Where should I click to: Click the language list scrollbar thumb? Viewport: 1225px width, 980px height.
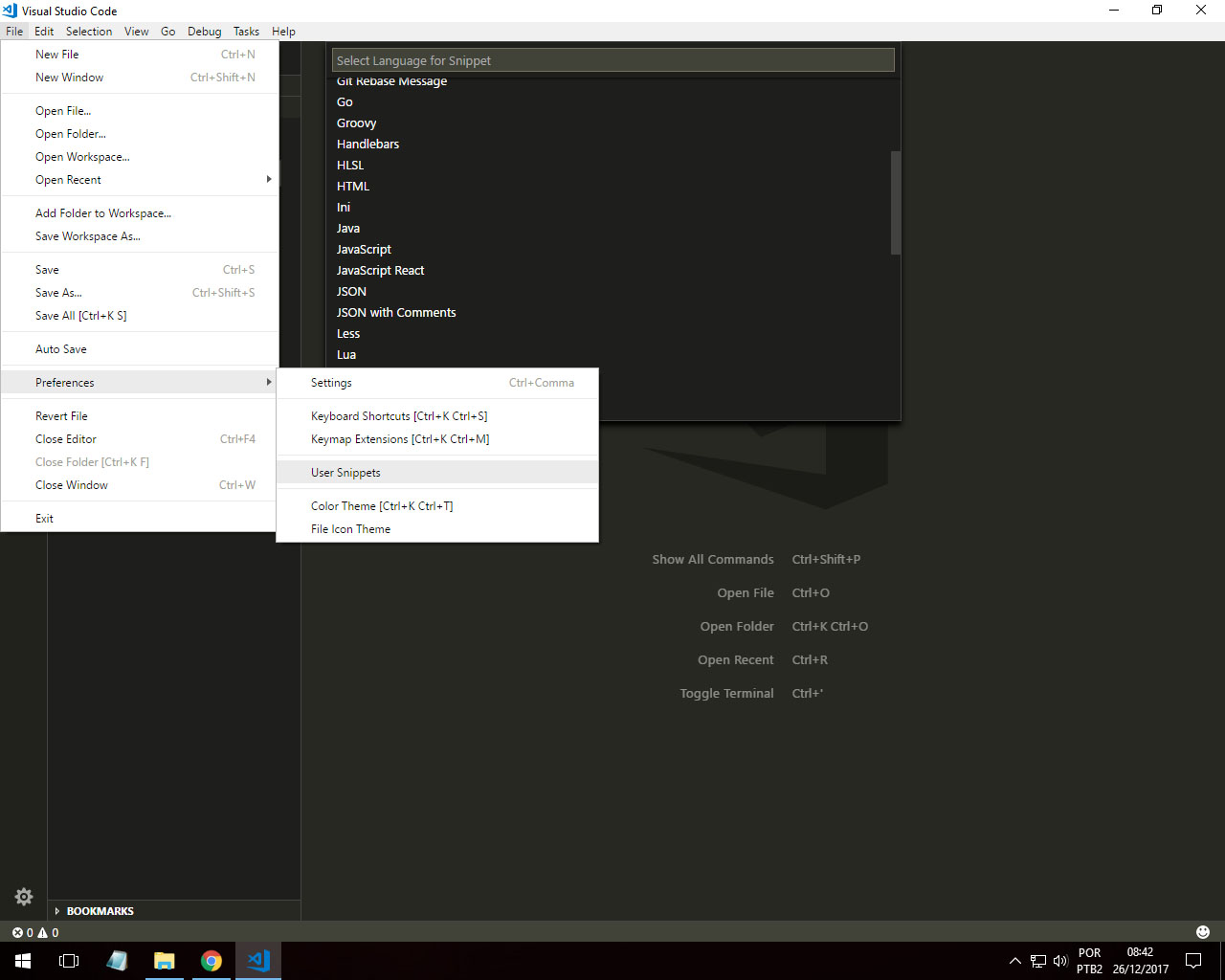point(896,203)
